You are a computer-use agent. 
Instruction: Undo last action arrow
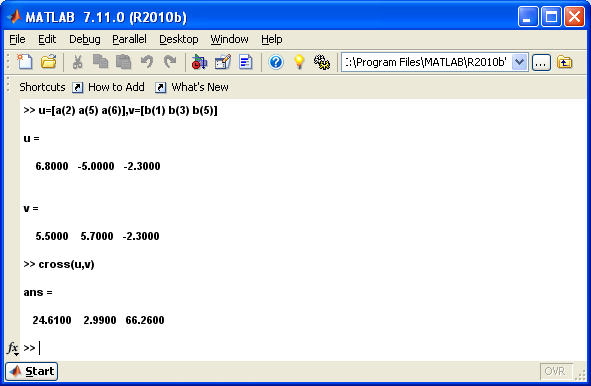point(147,62)
